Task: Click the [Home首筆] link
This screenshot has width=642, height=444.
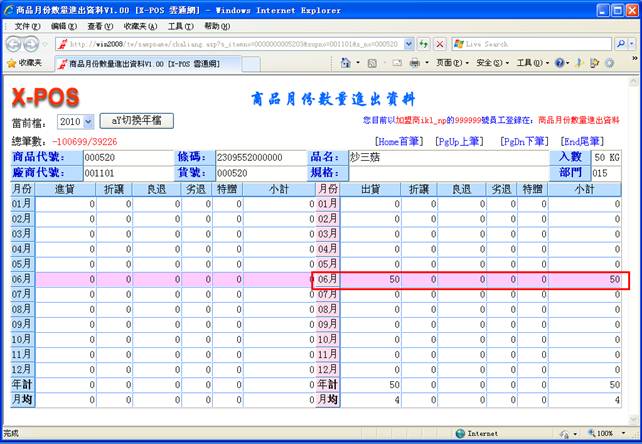Action: pyautogui.click(x=402, y=142)
